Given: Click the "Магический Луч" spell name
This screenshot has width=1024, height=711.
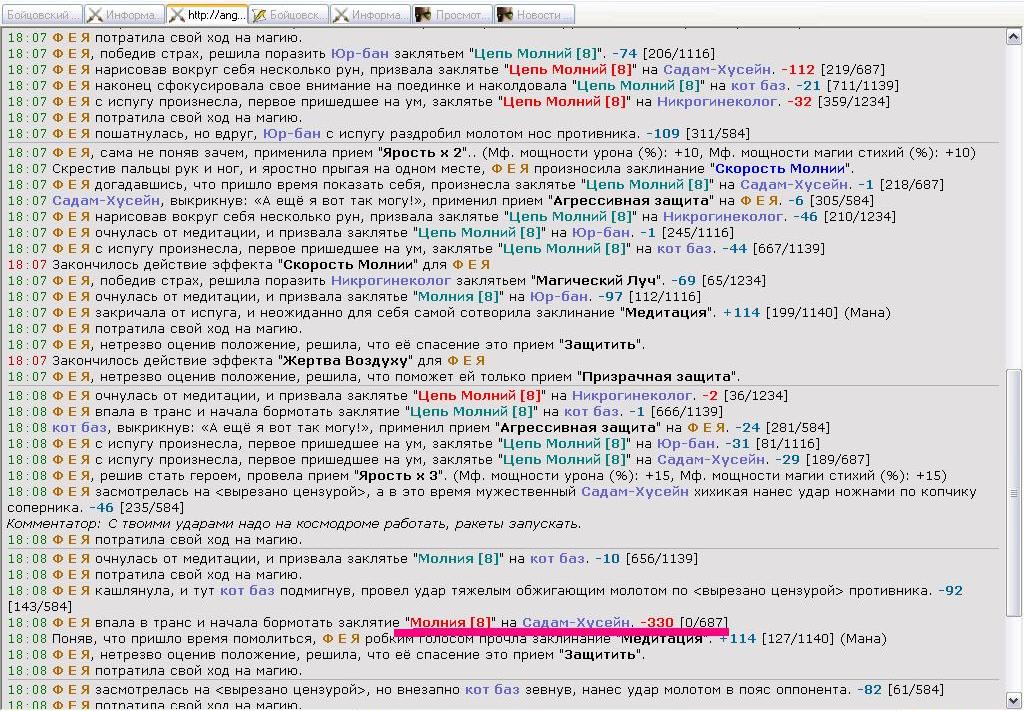Looking at the screenshot, I should (596, 281).
